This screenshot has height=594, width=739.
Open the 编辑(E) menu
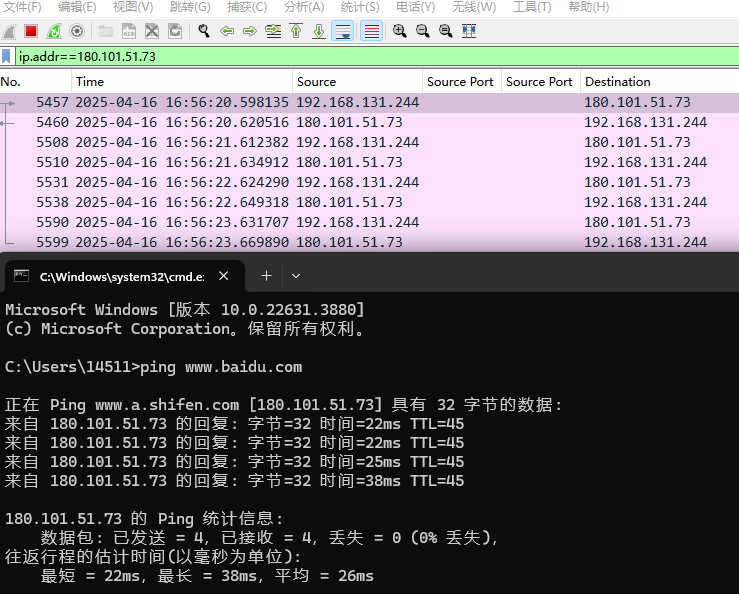(77, 7)
